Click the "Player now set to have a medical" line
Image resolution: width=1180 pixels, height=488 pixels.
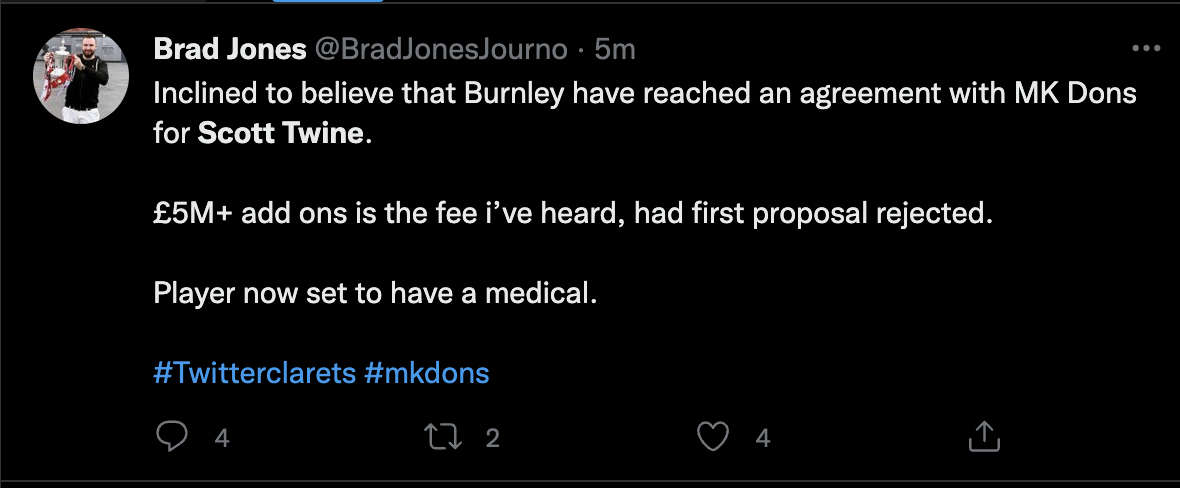[382, 293]
